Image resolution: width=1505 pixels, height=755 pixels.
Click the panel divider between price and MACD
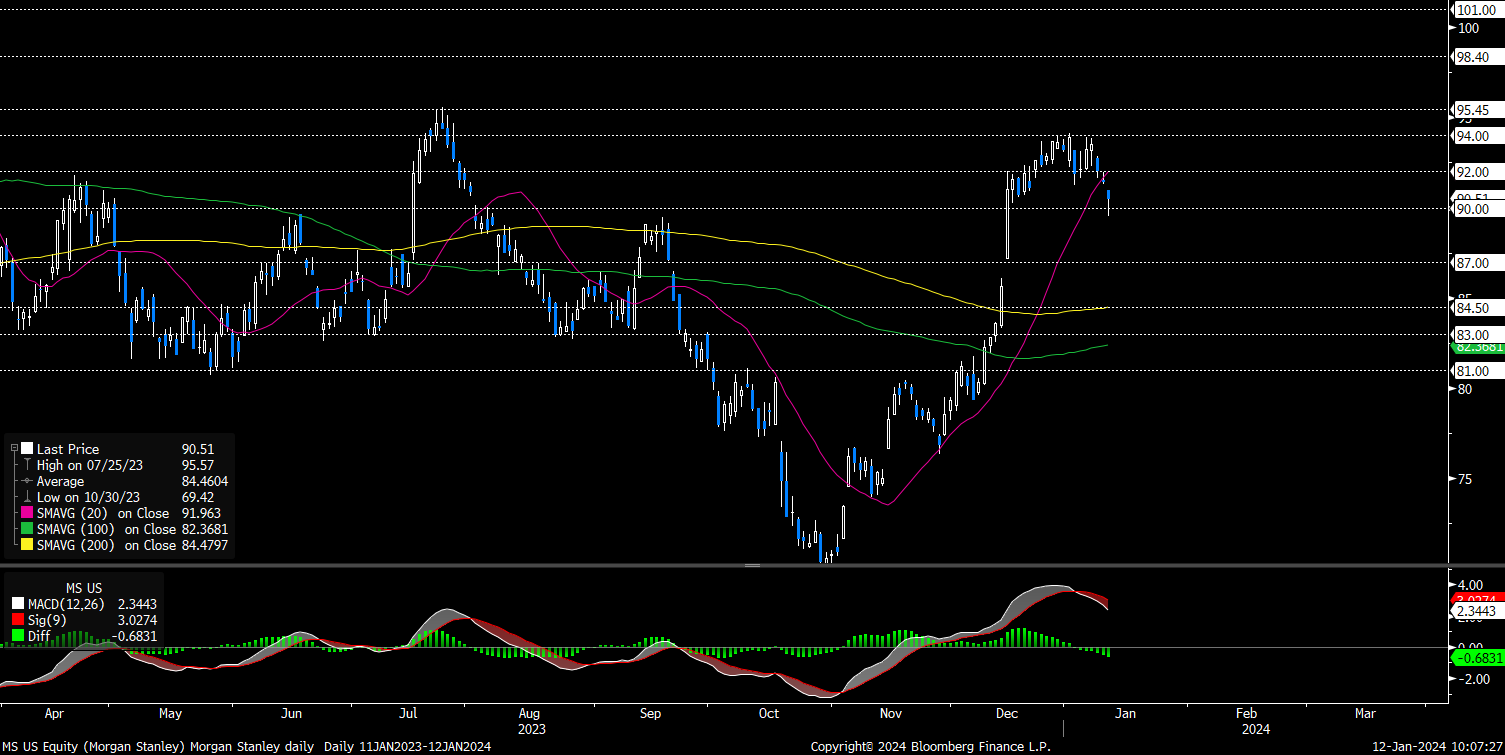pos(752,565)
